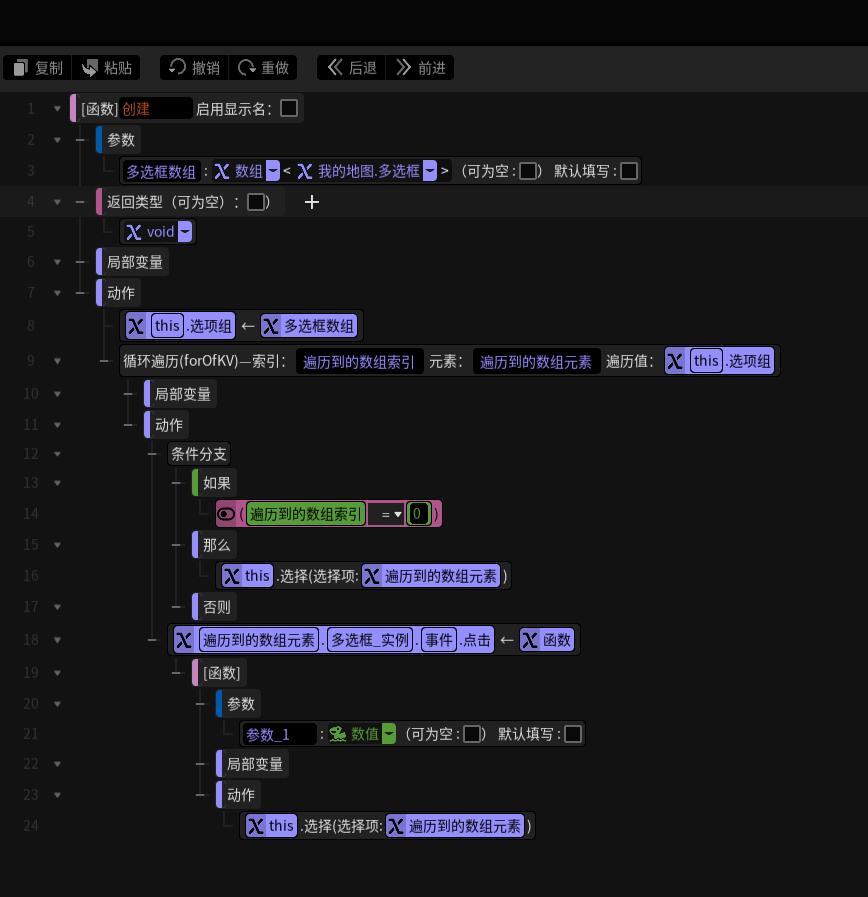The image size is (868, 897).
Task: Click green 遍历到的数组索引 variable in condition
Action: point(306,514)
